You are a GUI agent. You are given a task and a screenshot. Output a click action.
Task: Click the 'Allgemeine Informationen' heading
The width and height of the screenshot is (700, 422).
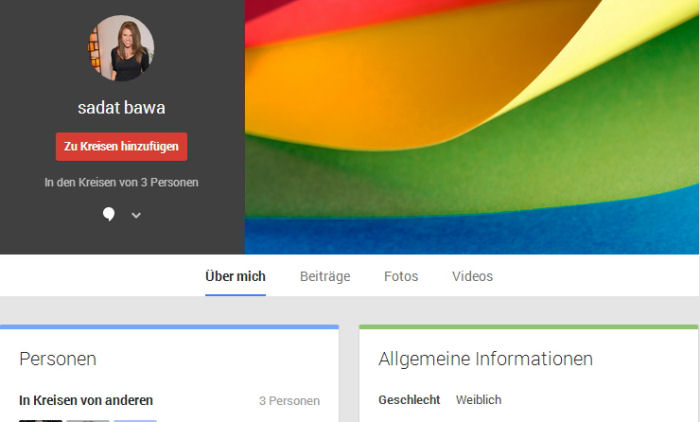(485, 359)
